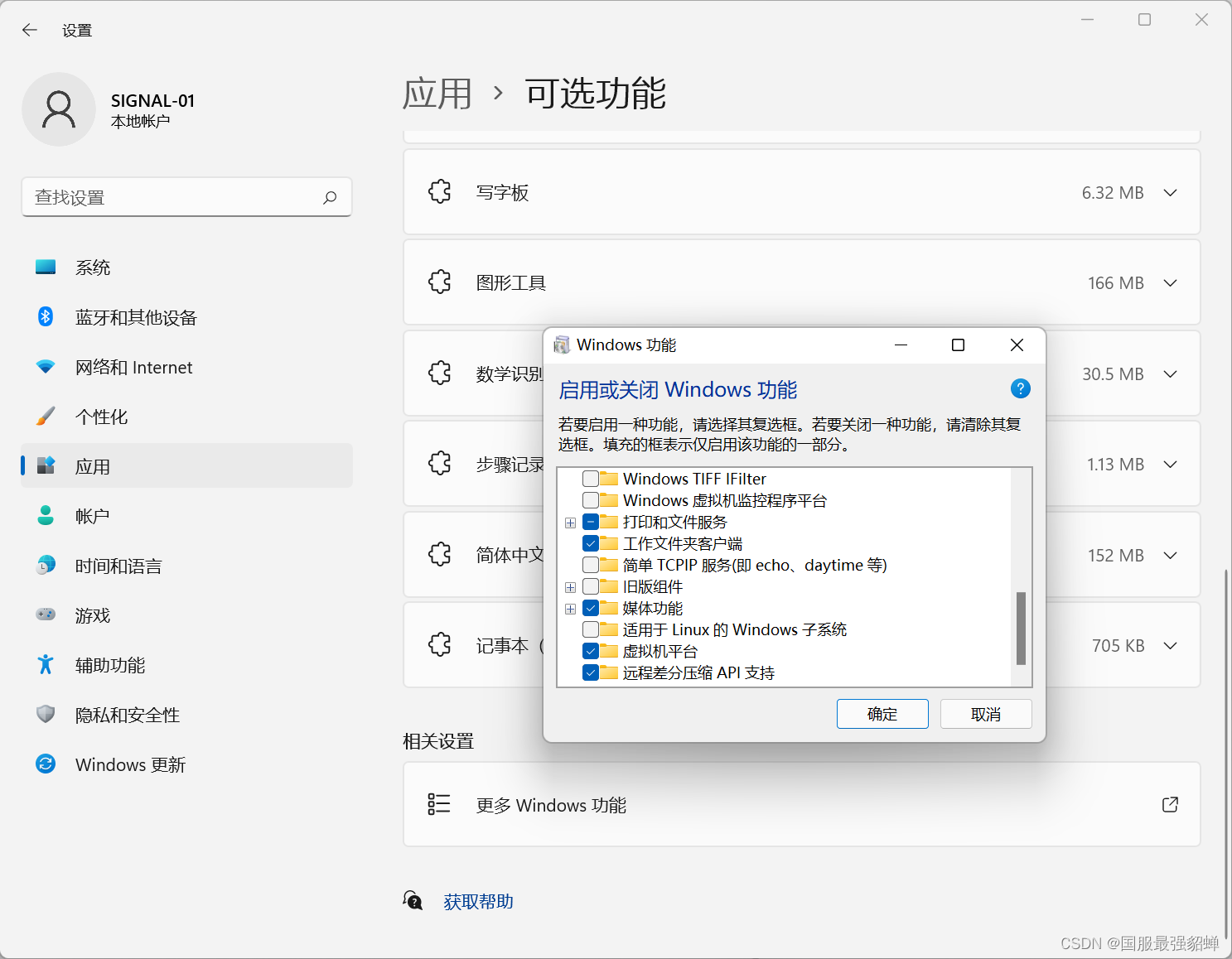Click the puzzle icon next to 写字板

(440, 192)
